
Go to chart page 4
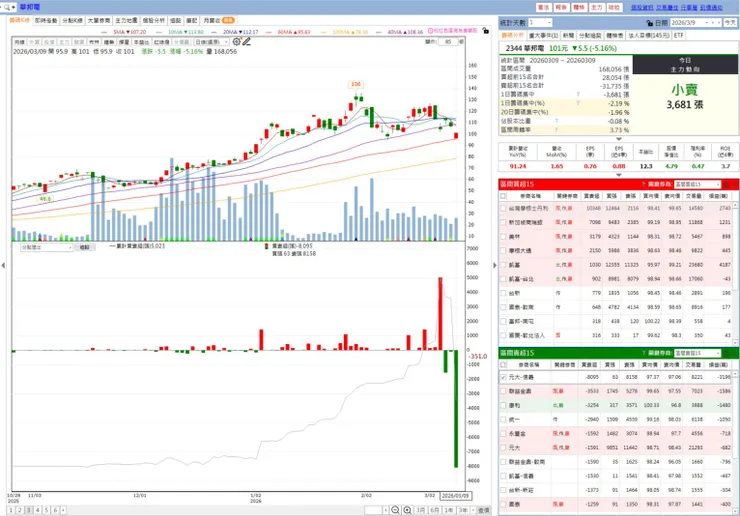(38, 510)
